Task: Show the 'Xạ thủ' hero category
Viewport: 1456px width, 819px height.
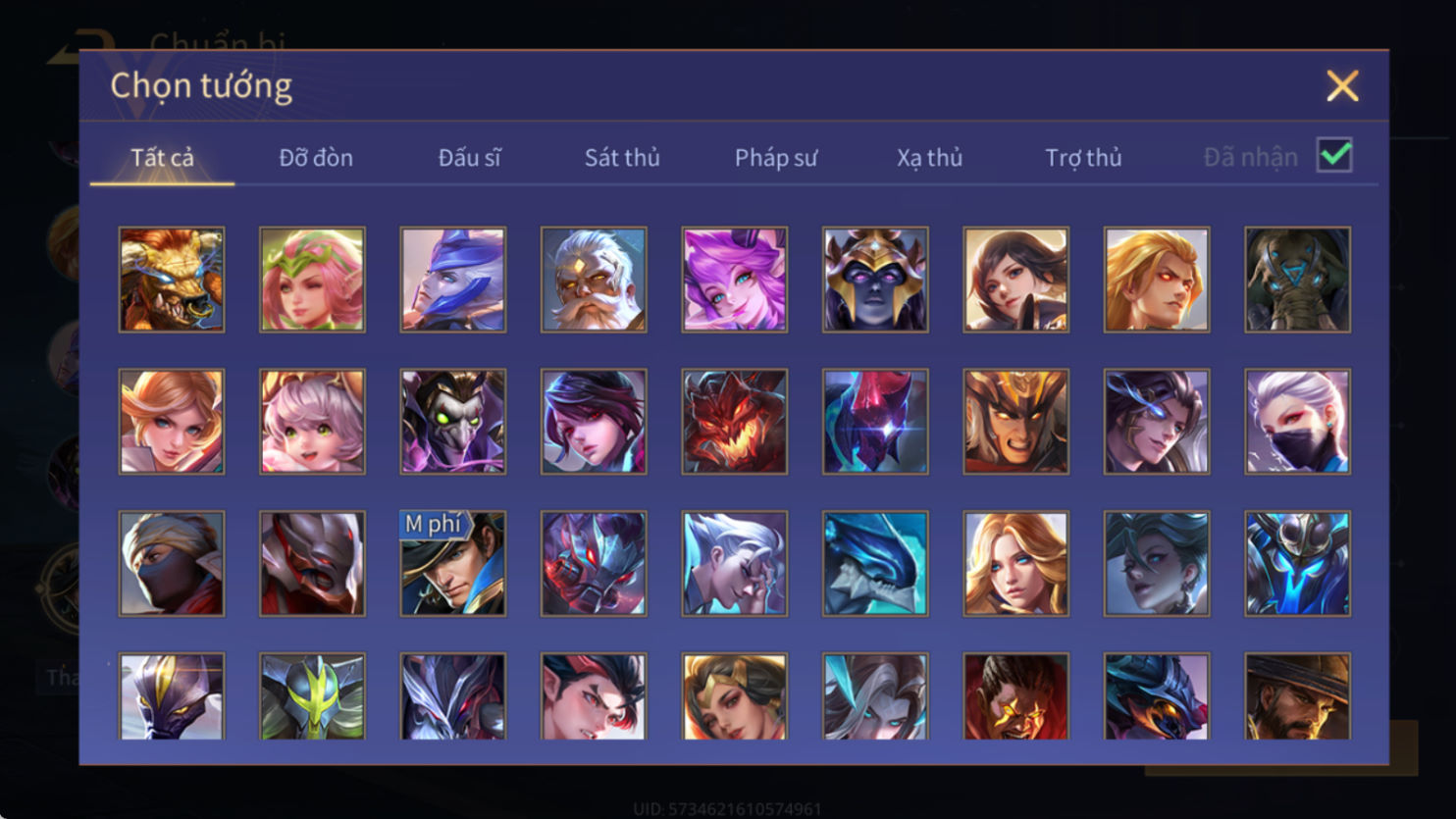Action: (929, 157)
